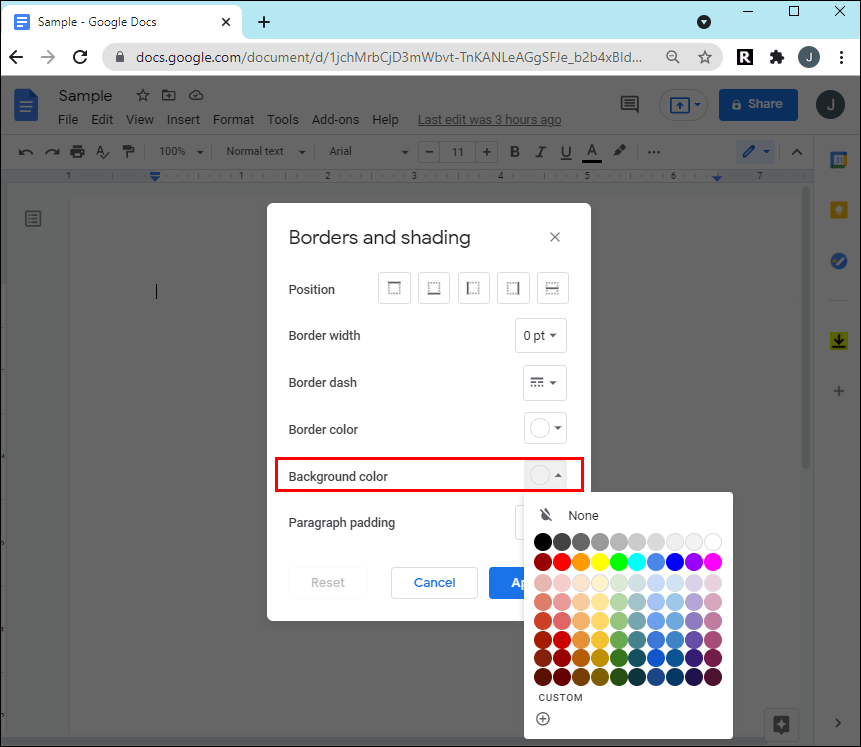Toggle underline text formatting

coord(566,152)
